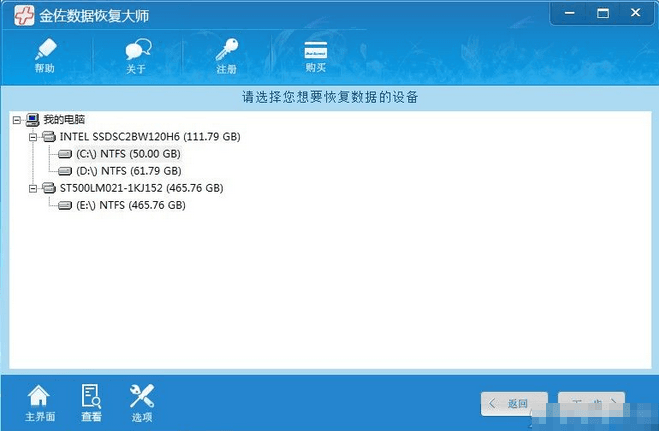The height and width of the screenshot is (431, 659).
Task: Click the INTEL SSD disk icon
Action: [x=49, y=137]
